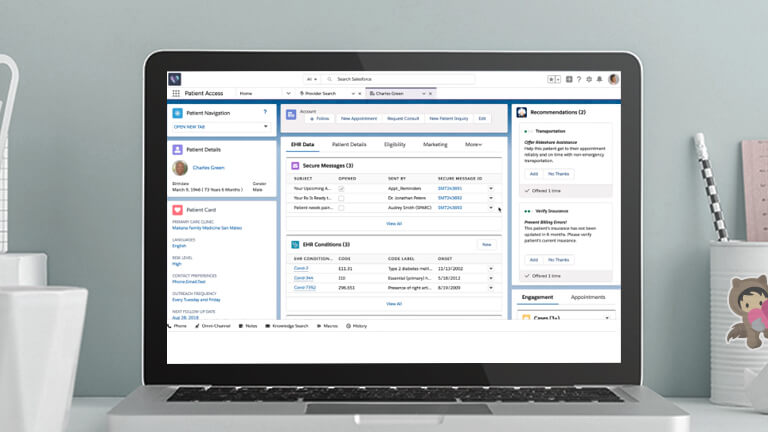
Task: Open the setup gear icon
Action: click(x=589, y=78)
